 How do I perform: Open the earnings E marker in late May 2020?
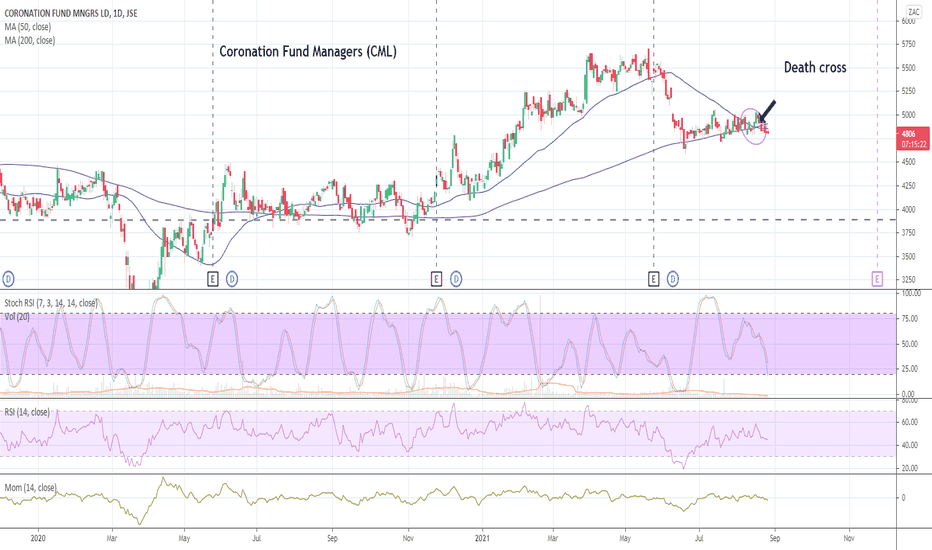coord(213,278)
